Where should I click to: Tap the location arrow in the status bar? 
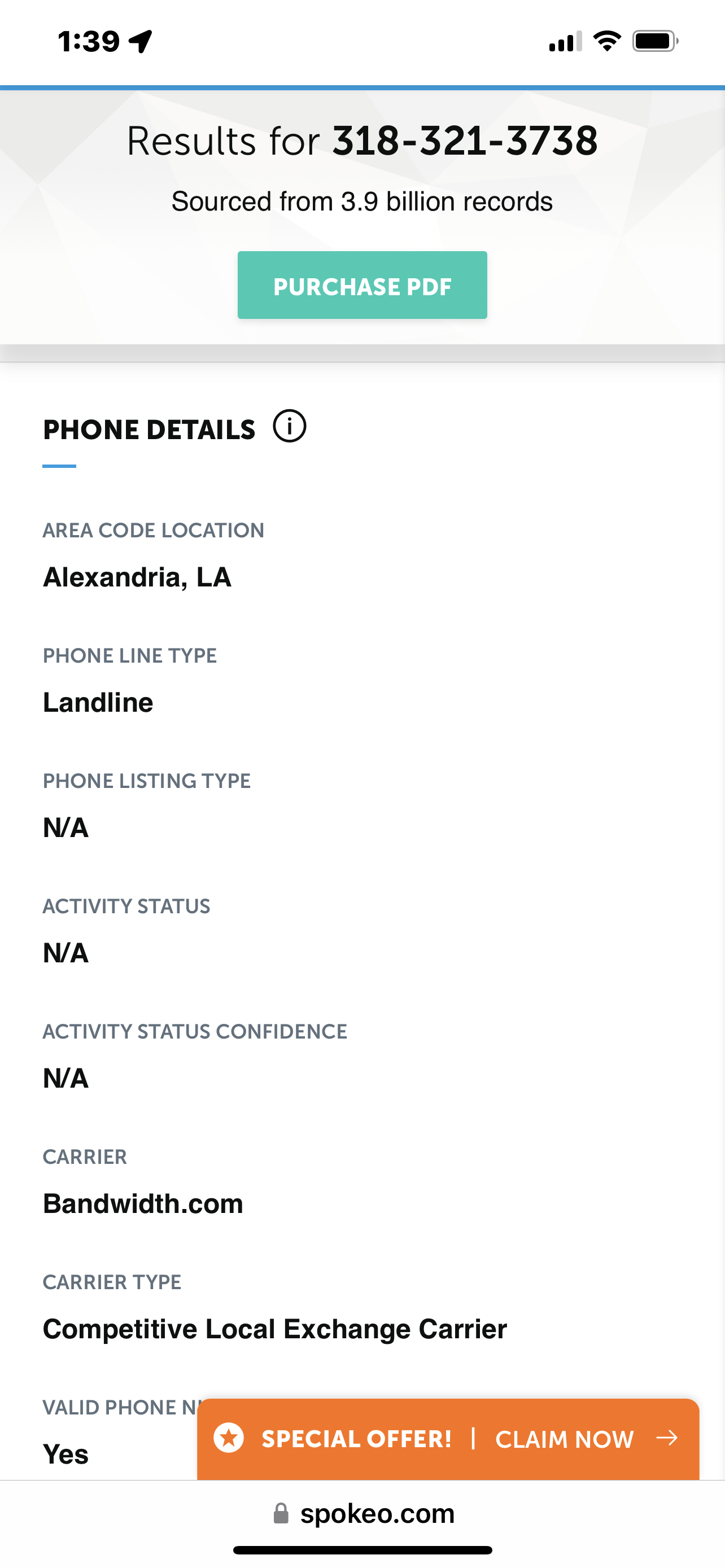pyautogui.click(x=141, y=41)
